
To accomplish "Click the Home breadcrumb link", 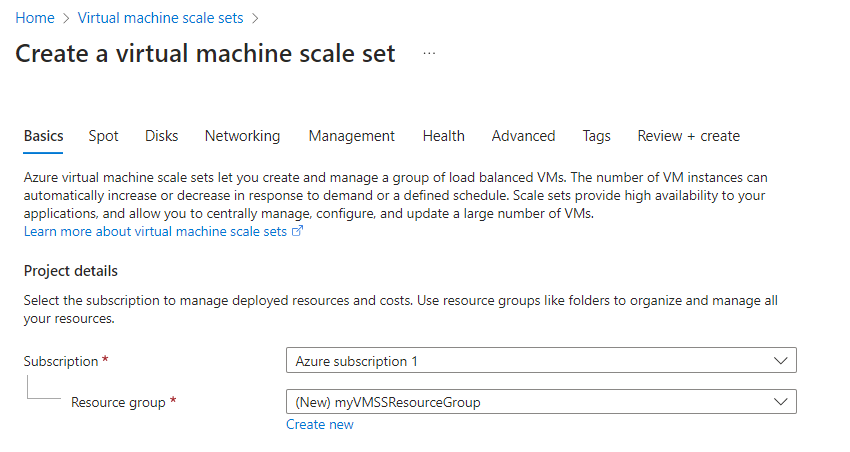I will 35,18.
